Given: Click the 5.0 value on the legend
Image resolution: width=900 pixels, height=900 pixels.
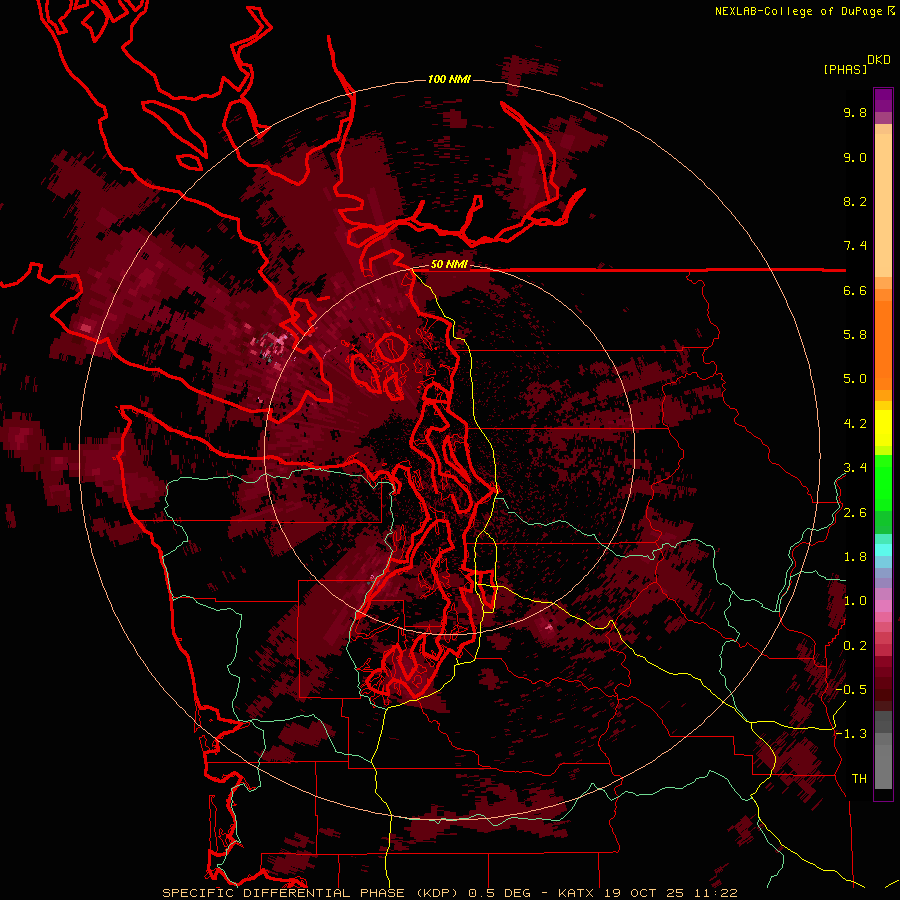Looking at the screenshot, I should tap(855, 379).
